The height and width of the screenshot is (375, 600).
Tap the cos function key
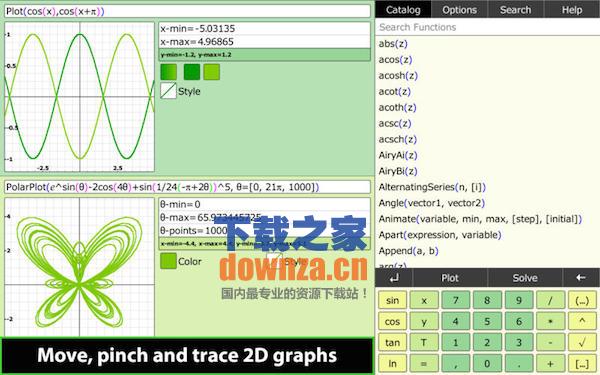392,321
